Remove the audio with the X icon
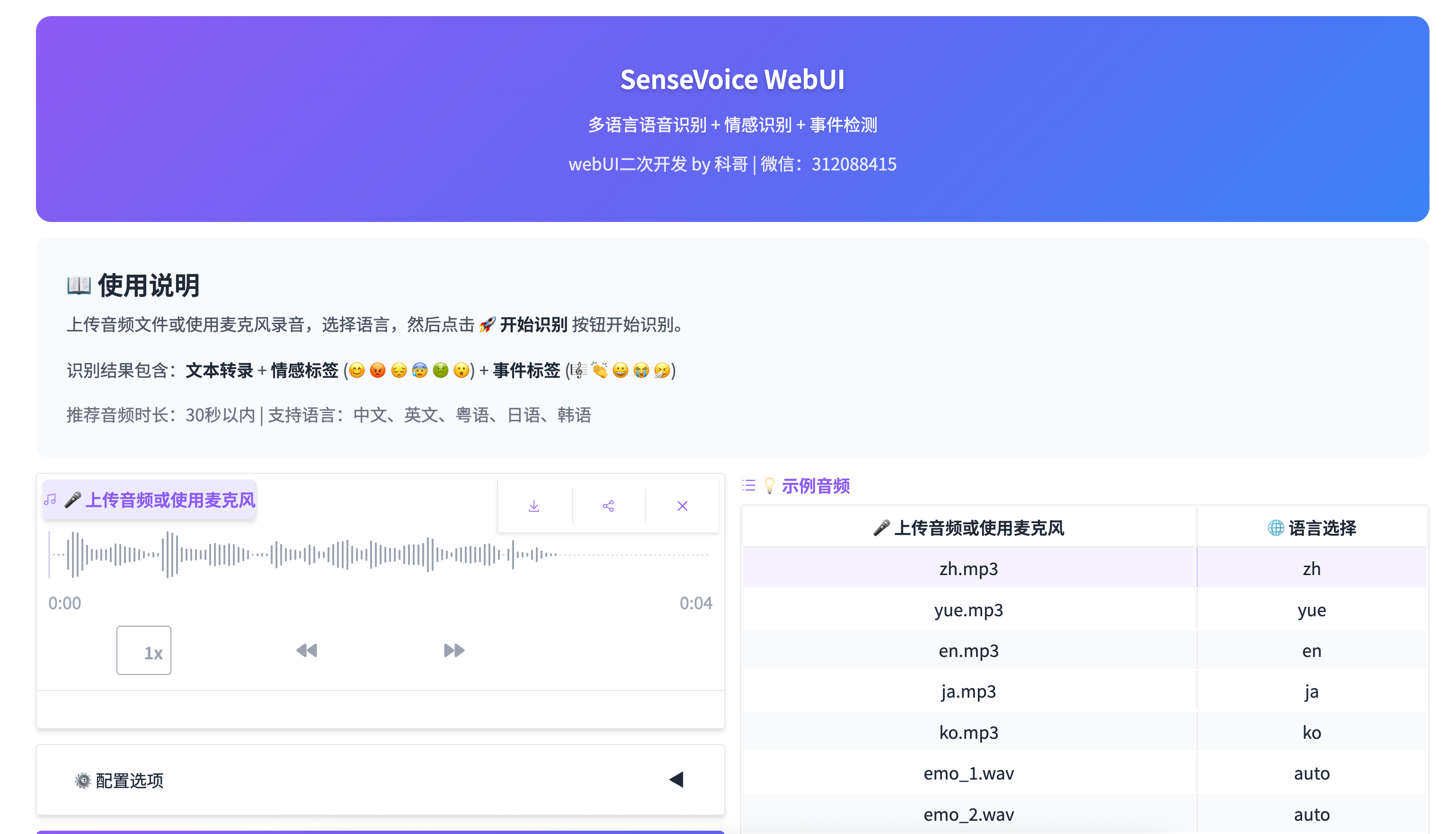Screen dimensions: 1456x834 [x=682, y=506]
